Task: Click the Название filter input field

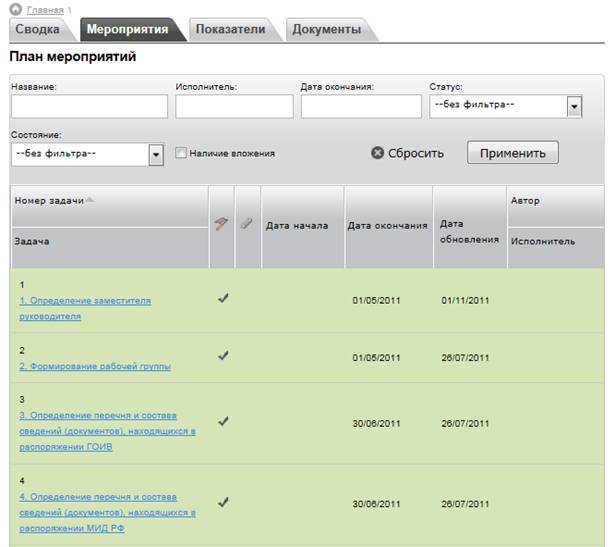Action: [90, 106]
